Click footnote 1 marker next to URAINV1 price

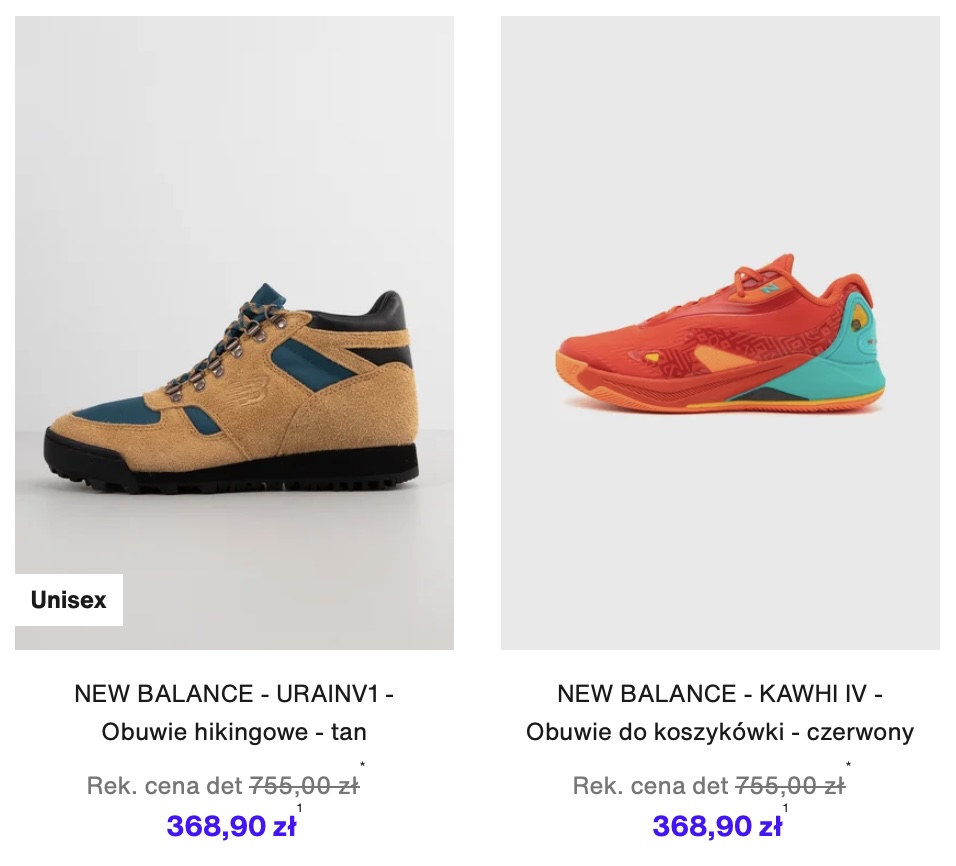click(299, 808)
